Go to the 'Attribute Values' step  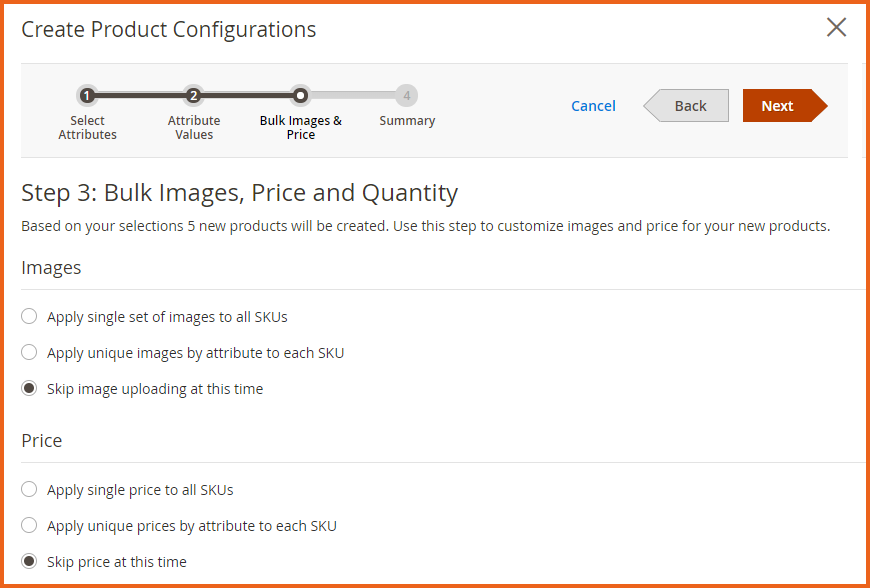(193, 127)
